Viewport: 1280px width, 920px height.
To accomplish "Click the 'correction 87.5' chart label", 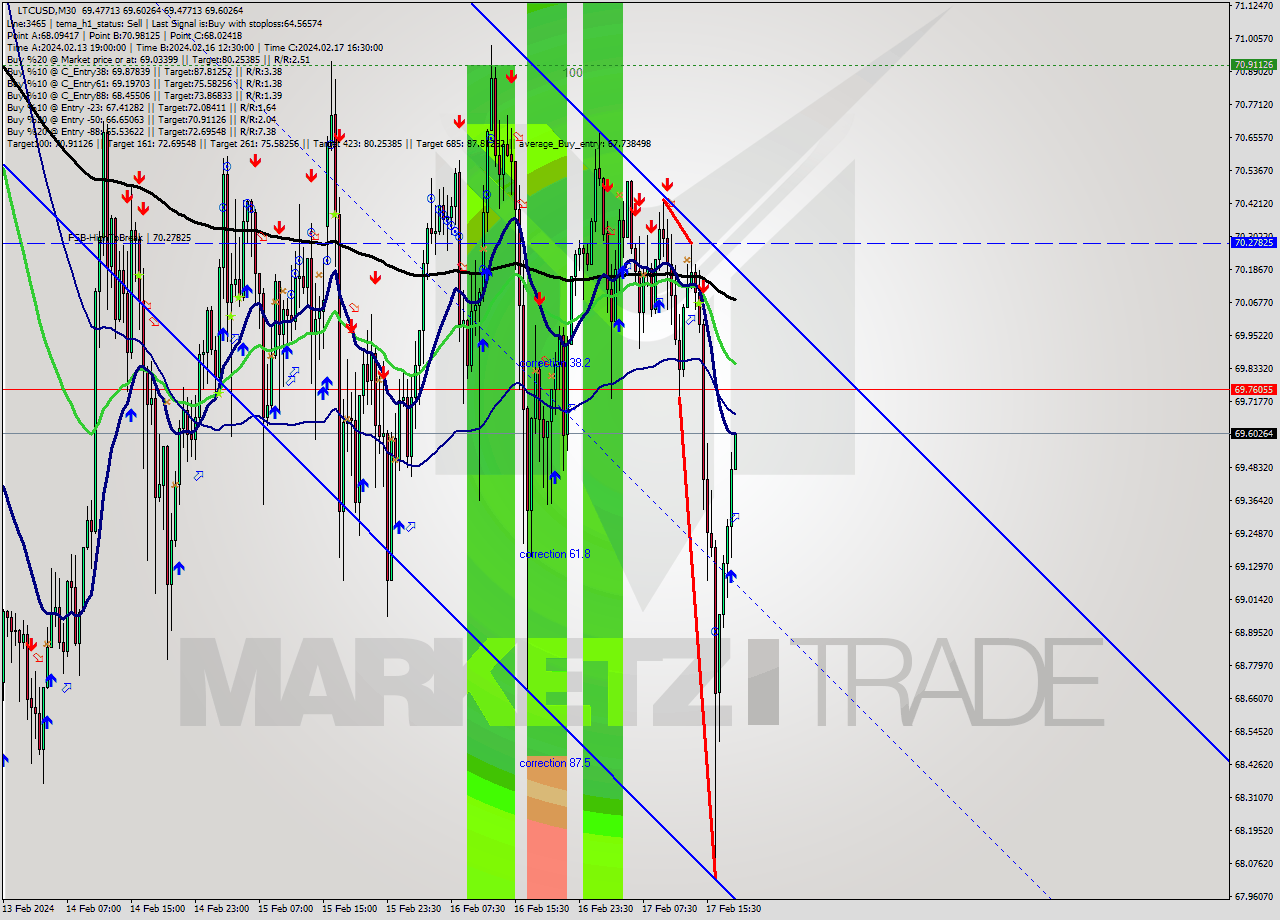I will click(x=555, y=763).
